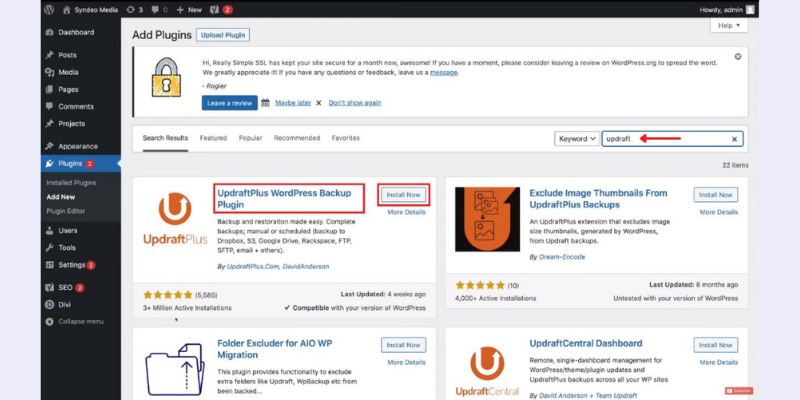Image resolution: width=800 pixels, height=400 pixels.
Task: Click DavidAnderson author link
Action: (307, 266)
